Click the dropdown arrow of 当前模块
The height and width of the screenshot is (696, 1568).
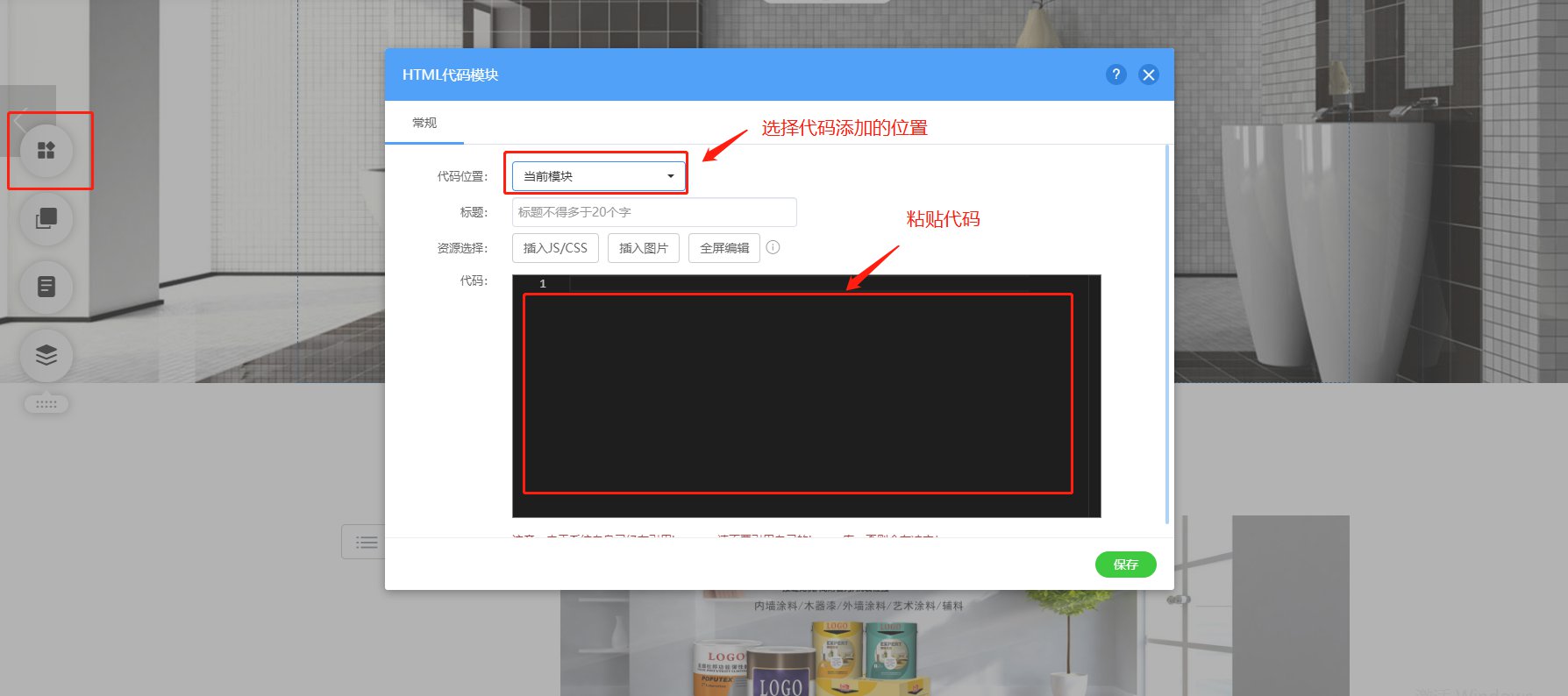pos(670,176)
